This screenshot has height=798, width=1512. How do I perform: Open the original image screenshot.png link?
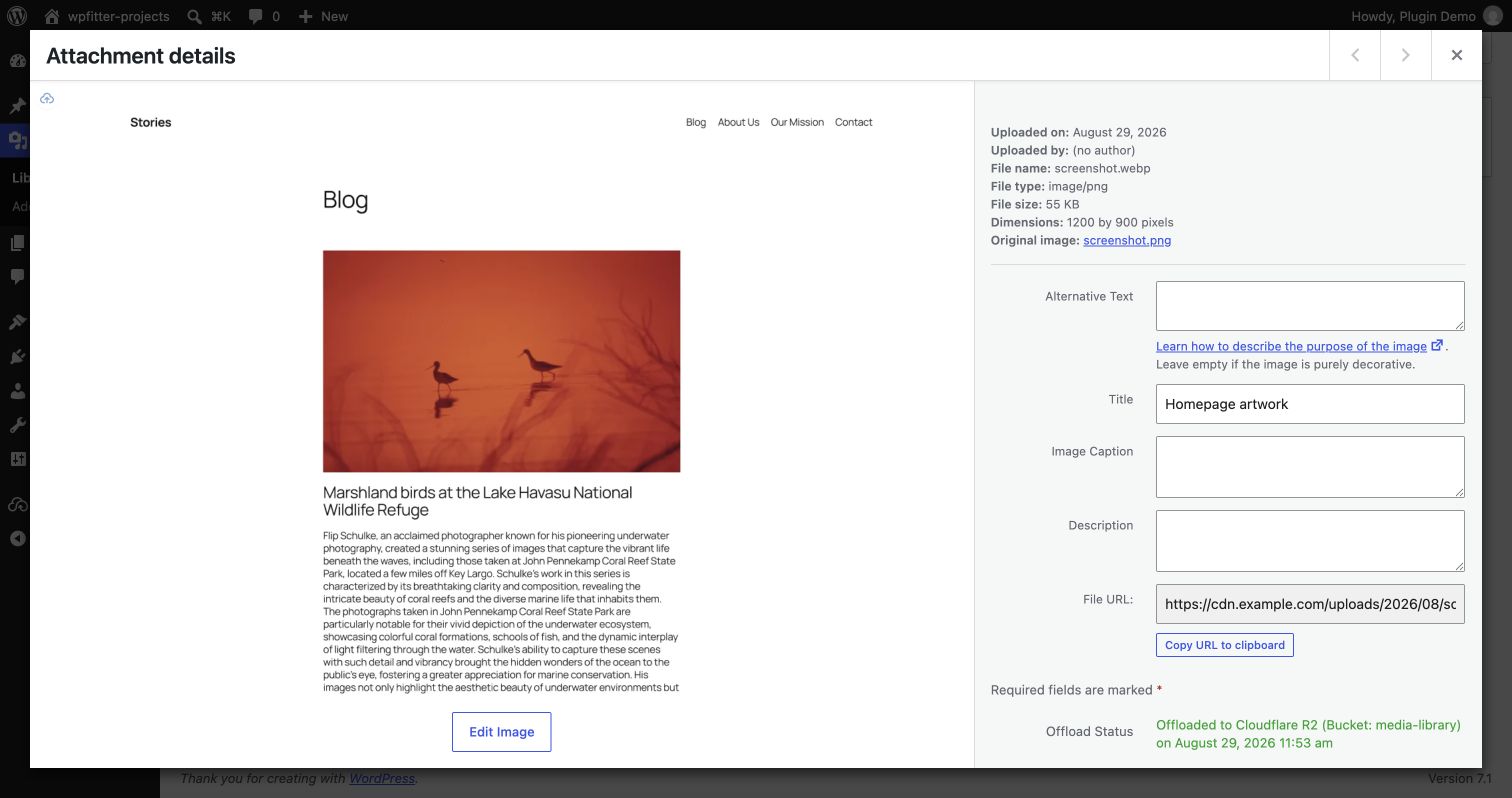click(x=1127, y=240)
